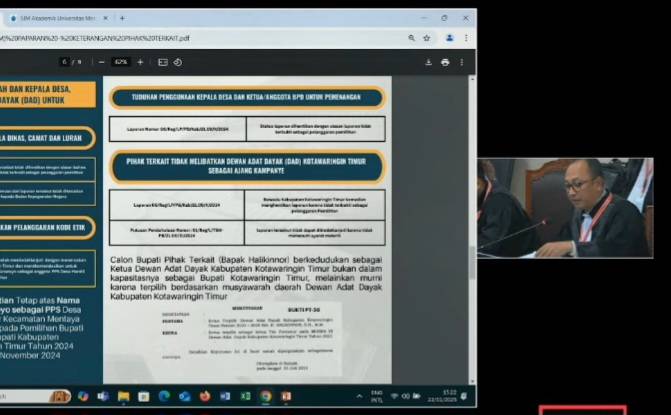This screenshot has width=671, height=415.
Task: Click the vertical scrollbar of PDF viewer
Action: [472, 263]
